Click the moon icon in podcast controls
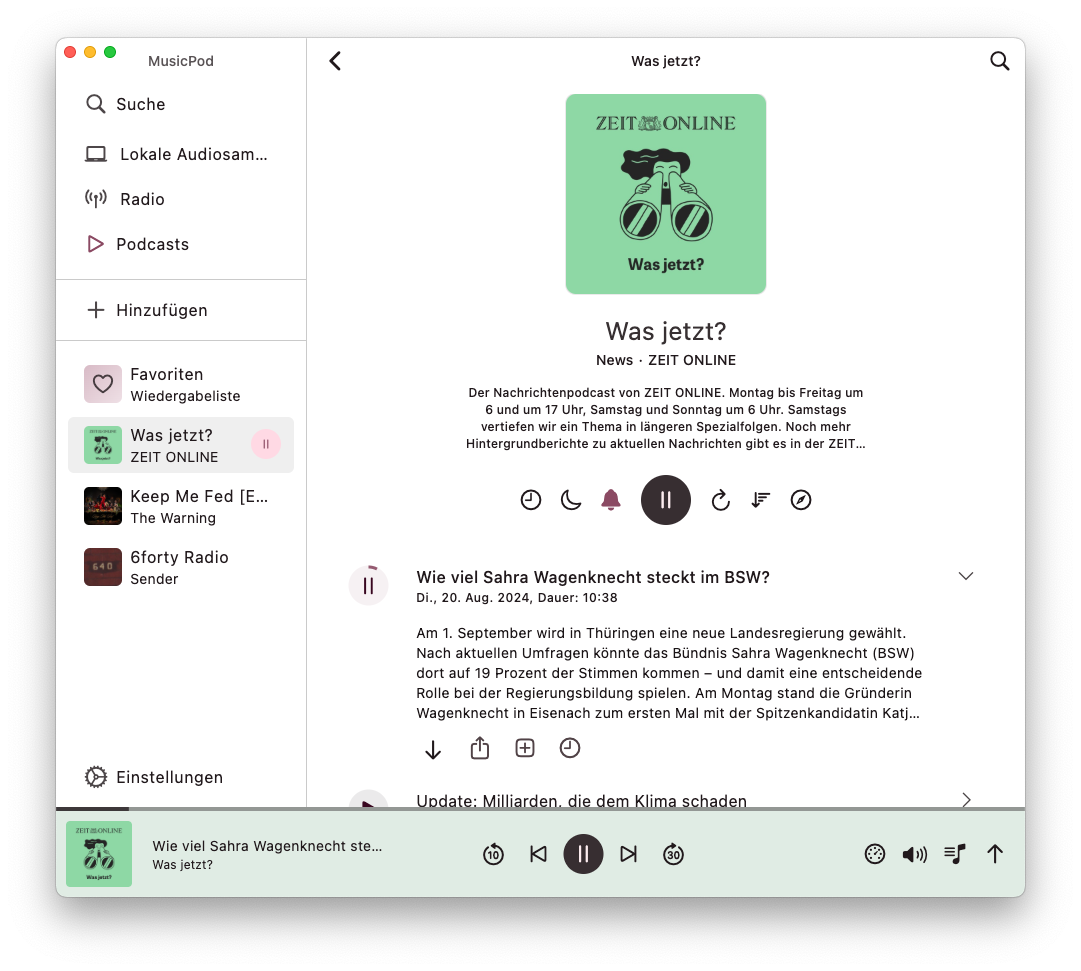1081x971 pixels. [x=571, y=500]
